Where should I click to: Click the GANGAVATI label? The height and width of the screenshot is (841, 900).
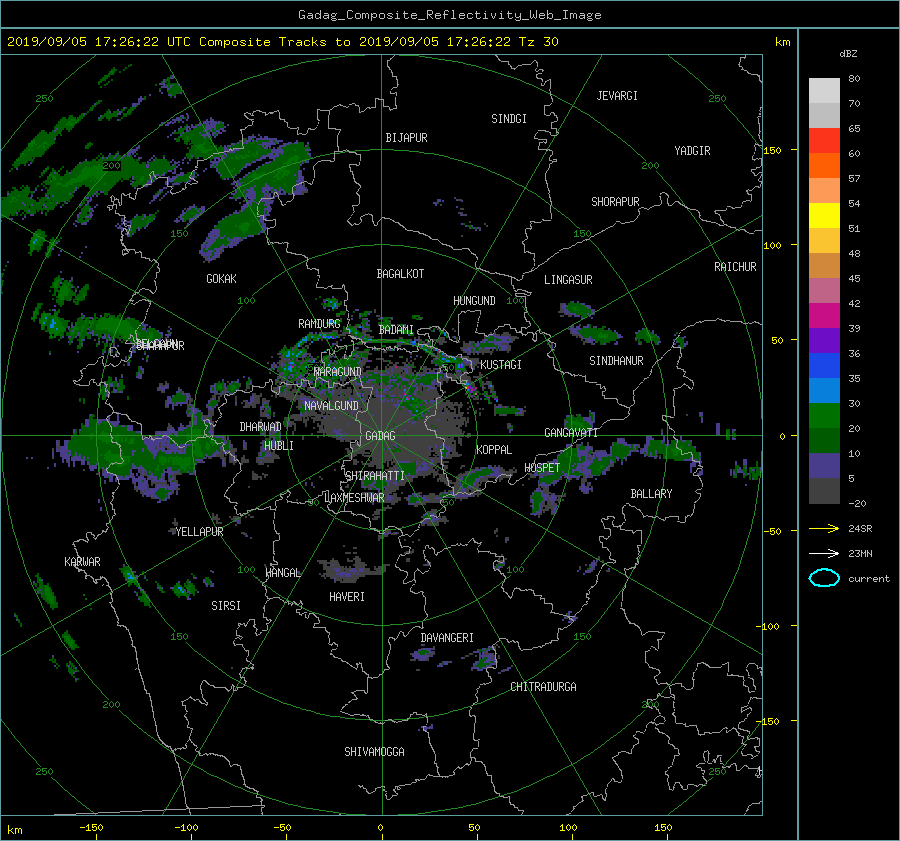pyautogui.click(x=571, y=433)
